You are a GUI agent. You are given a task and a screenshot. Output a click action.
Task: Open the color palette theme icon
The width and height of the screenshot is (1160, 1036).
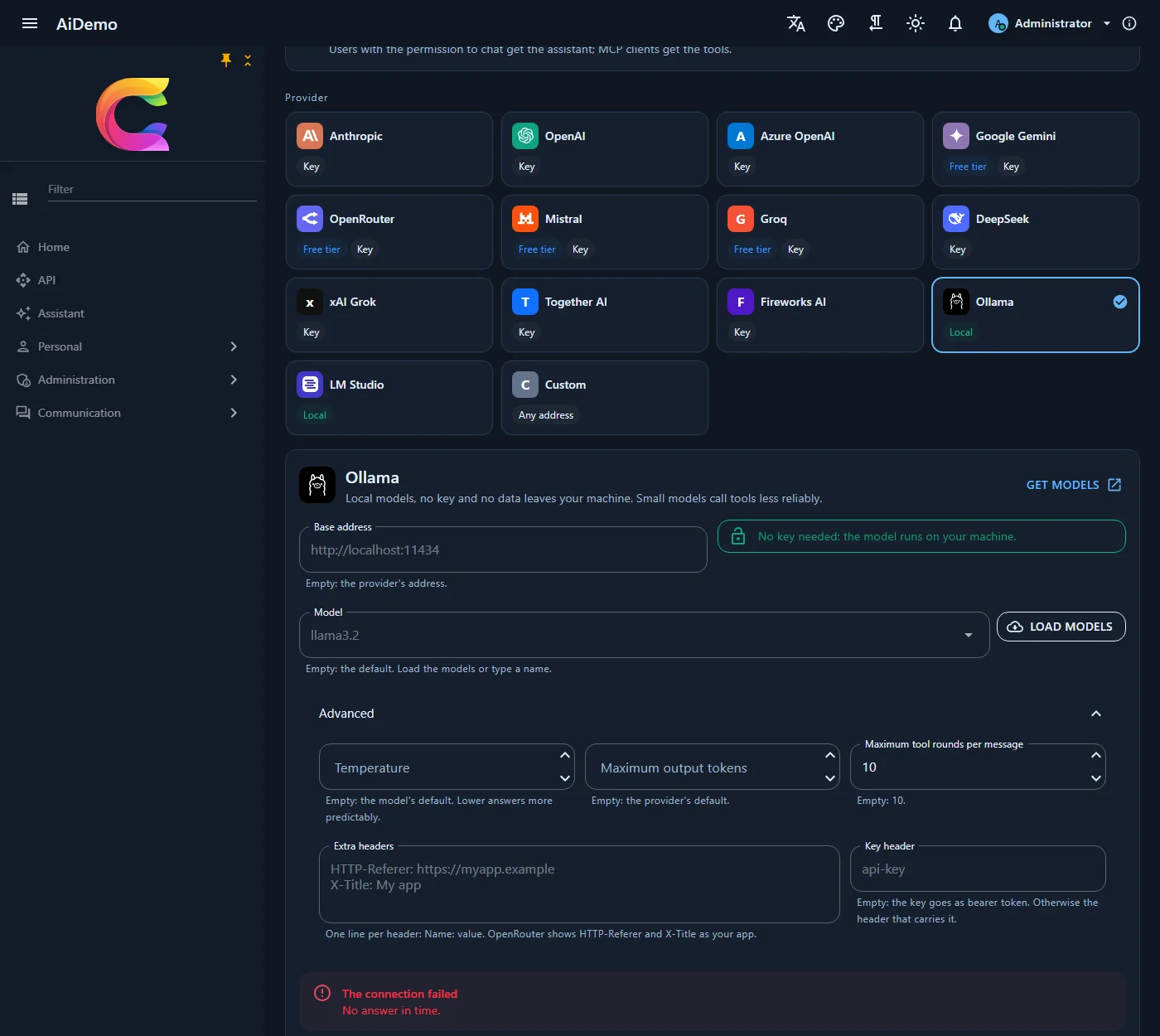pyautogui.click(x=836, y=23)
